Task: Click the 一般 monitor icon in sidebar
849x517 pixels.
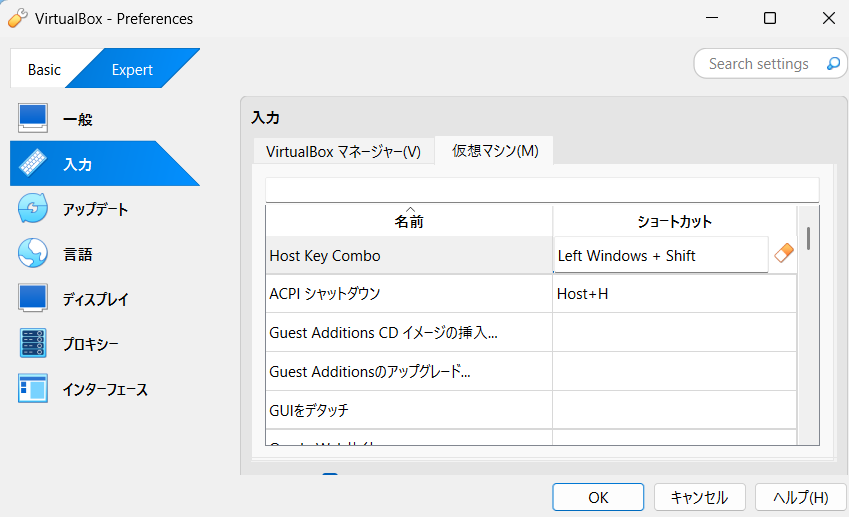Action: [32, 118]
